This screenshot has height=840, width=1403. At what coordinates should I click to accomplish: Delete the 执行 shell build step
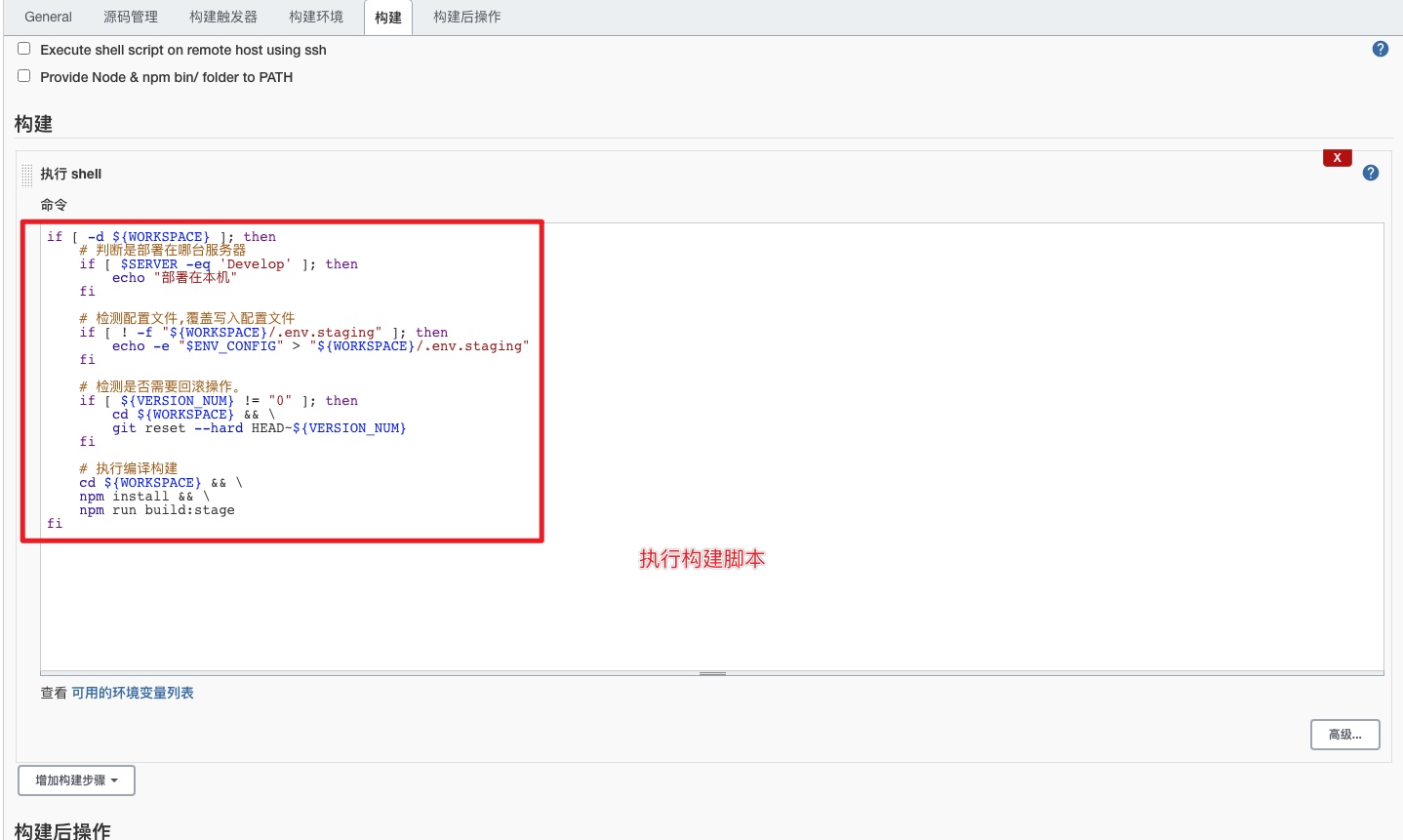point(1337,158)
